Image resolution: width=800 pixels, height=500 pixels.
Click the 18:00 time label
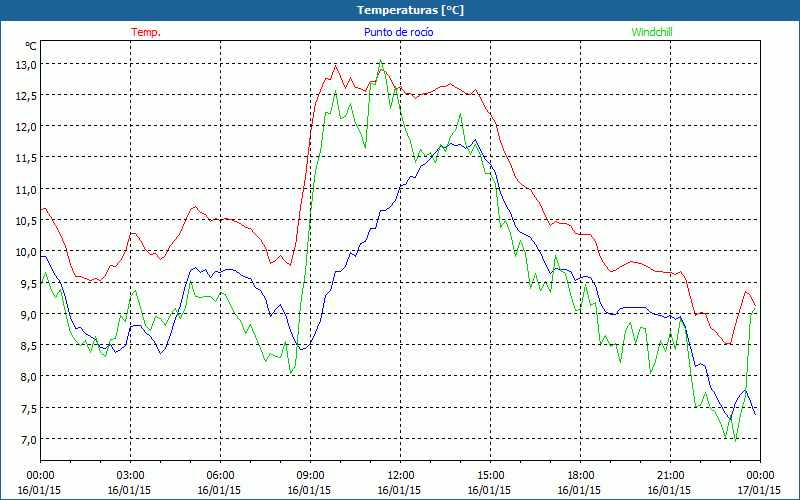[580, 476]
